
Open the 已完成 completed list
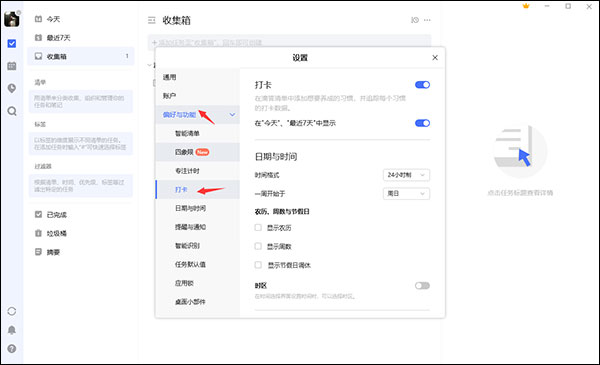pos(81,215)
